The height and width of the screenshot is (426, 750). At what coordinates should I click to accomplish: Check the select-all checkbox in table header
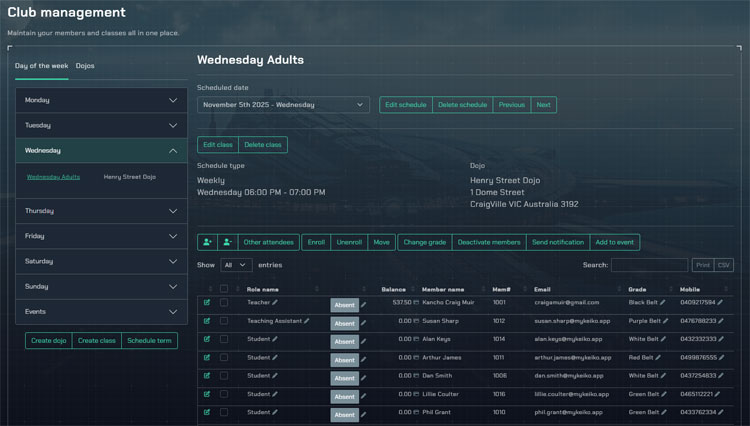coord(224,289)
